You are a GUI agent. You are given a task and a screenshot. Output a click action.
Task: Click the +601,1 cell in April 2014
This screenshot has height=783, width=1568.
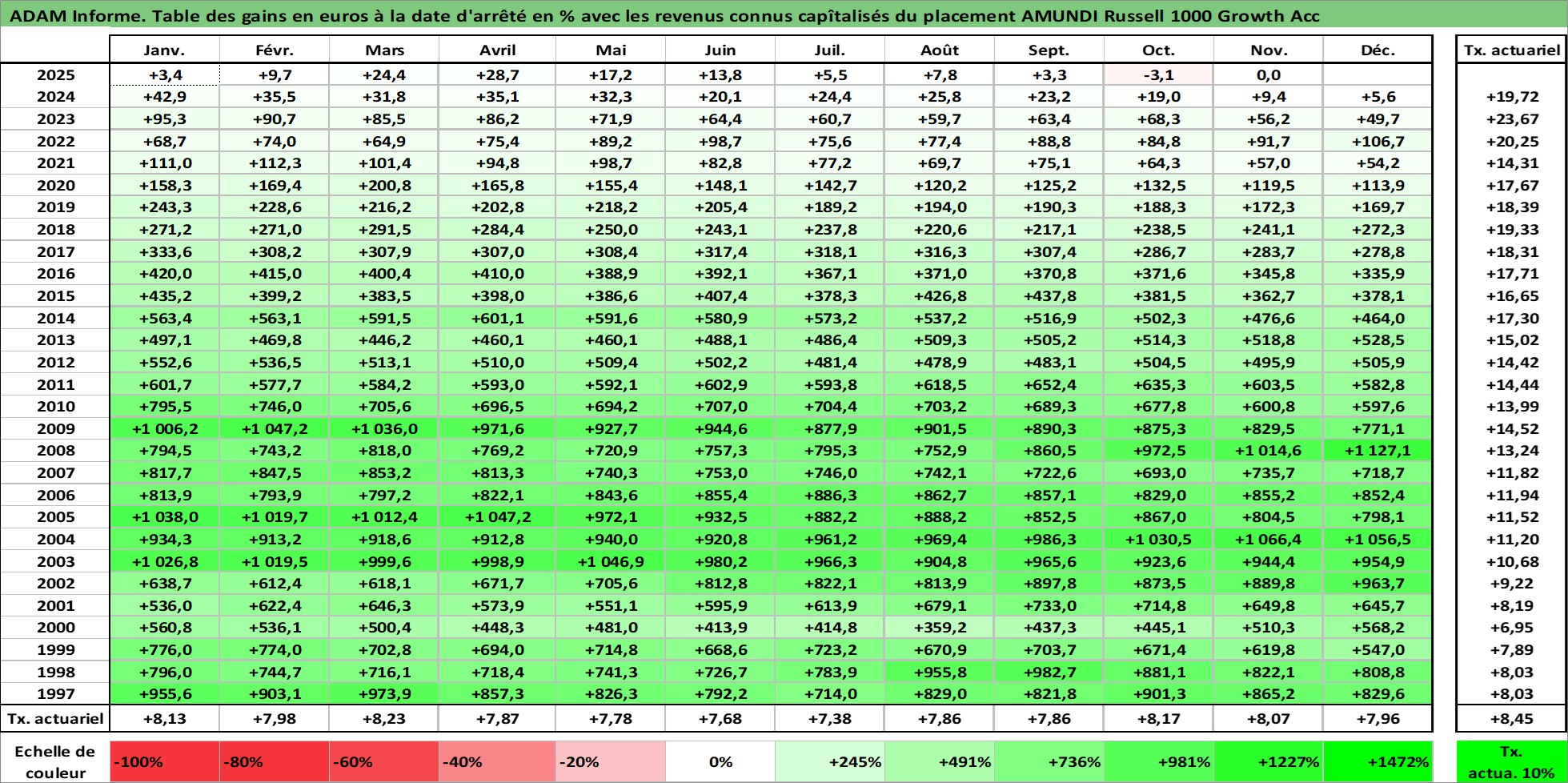497,318
